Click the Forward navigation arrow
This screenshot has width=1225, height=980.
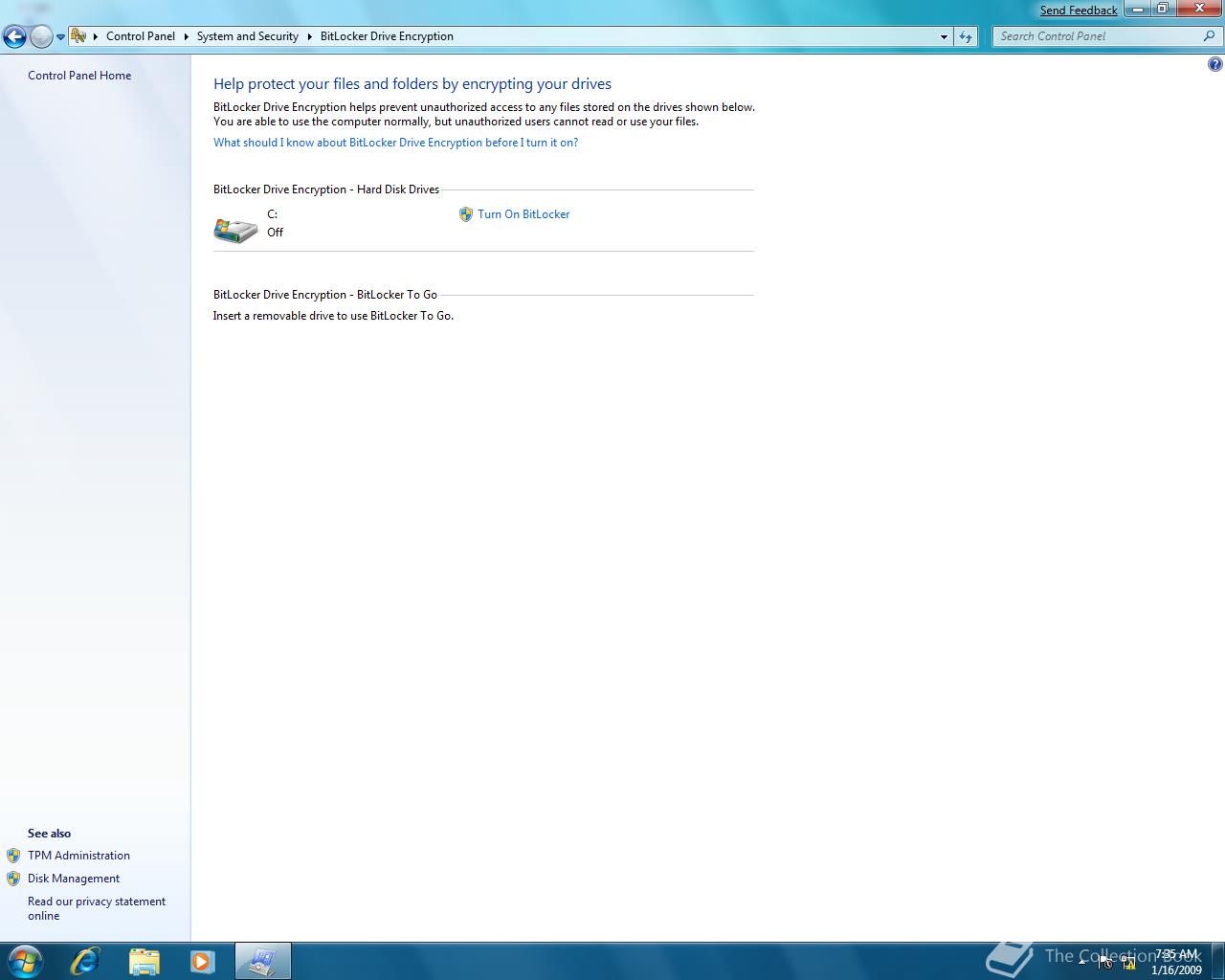41,36
